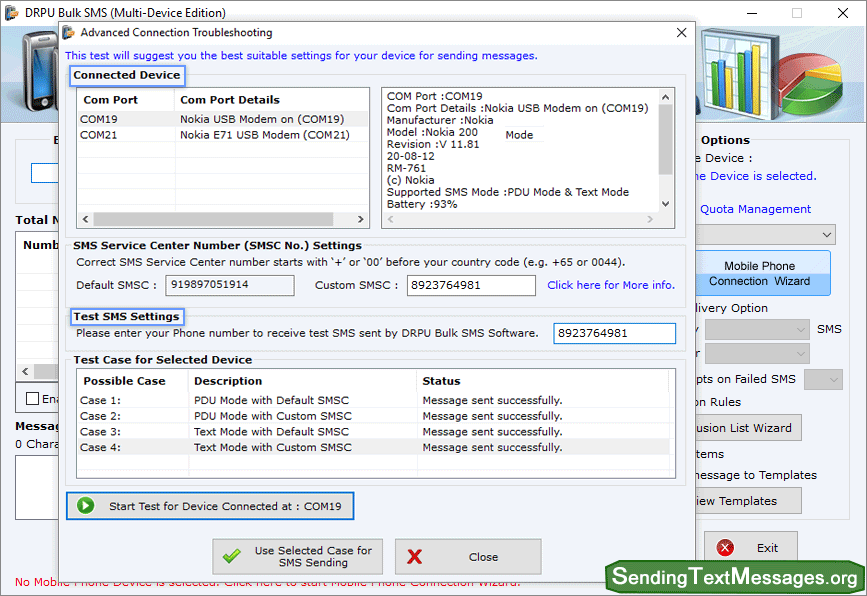Image resolution: width=867 pixels, height=596 pixels.
Task: Click Com Port column header
Action: (126, 100)
